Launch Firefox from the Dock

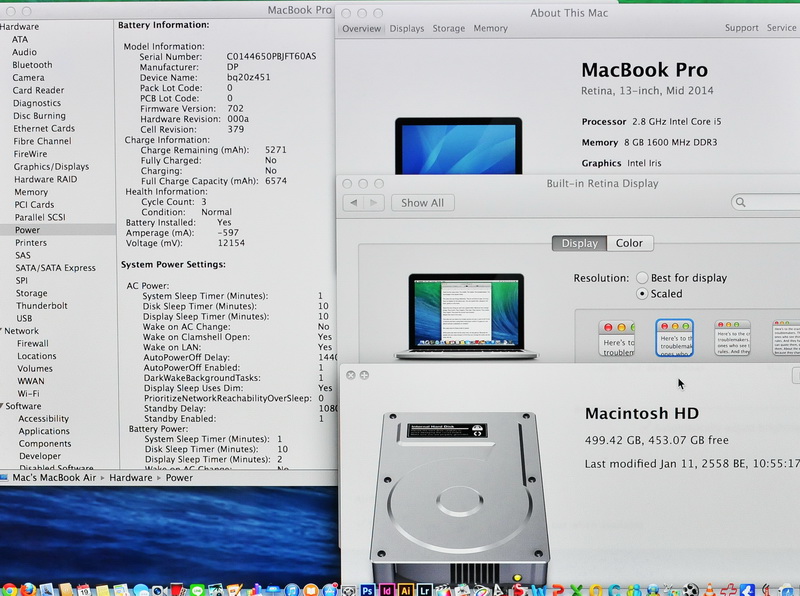[29, 590]
